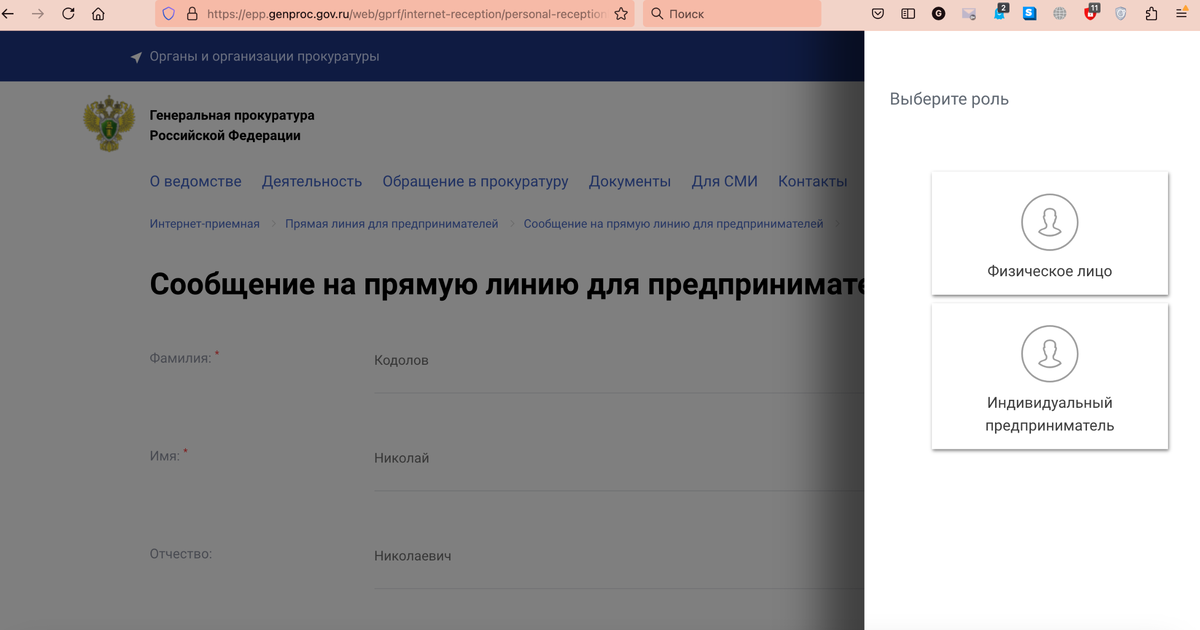Click the Отчество field containing Николаевич
This screenshot has height=630, width=1200.
[619, 557]
